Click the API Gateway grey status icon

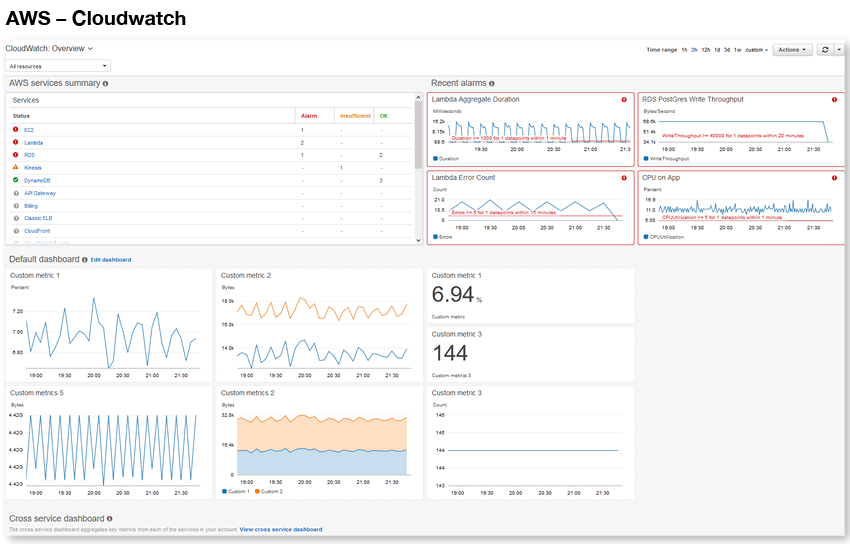[x=16, y=193]
